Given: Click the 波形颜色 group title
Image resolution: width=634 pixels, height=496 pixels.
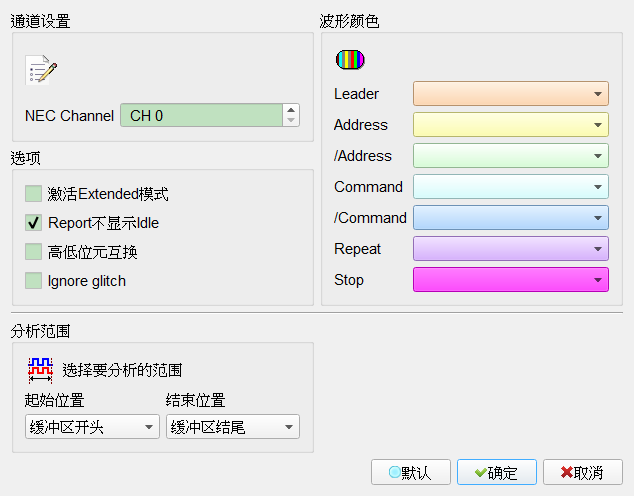Looking at the screenshot, I should pos(349,21).
